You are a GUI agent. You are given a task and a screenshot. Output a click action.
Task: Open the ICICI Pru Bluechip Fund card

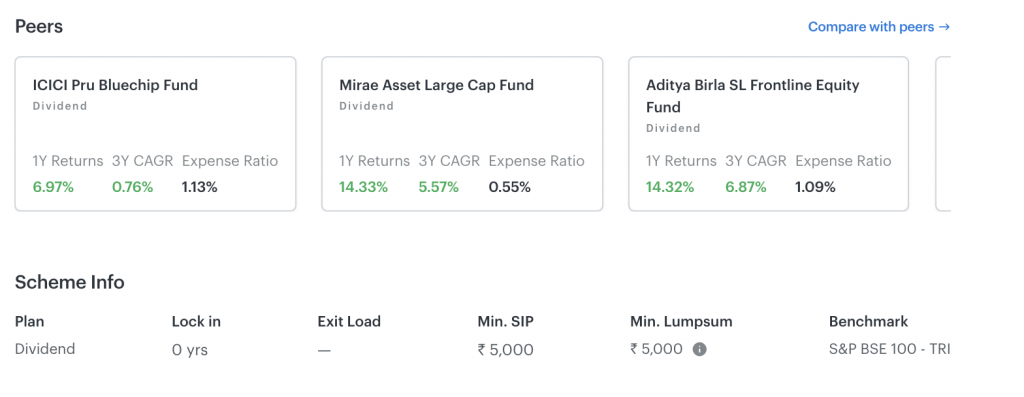[155, 134]
